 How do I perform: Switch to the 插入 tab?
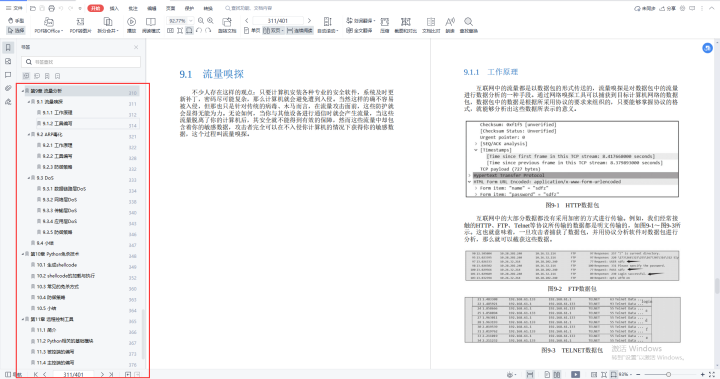tap(114, 8)
